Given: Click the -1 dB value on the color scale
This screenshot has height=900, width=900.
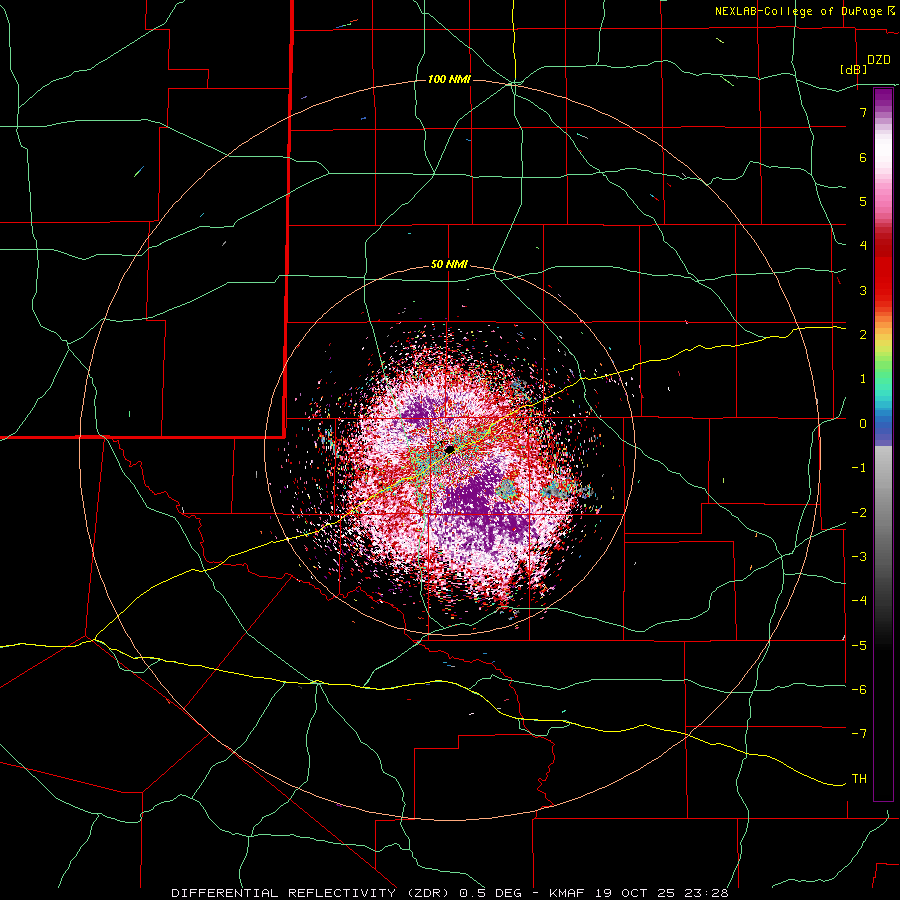Looking at the screenshot, I should tap(859, 468).
